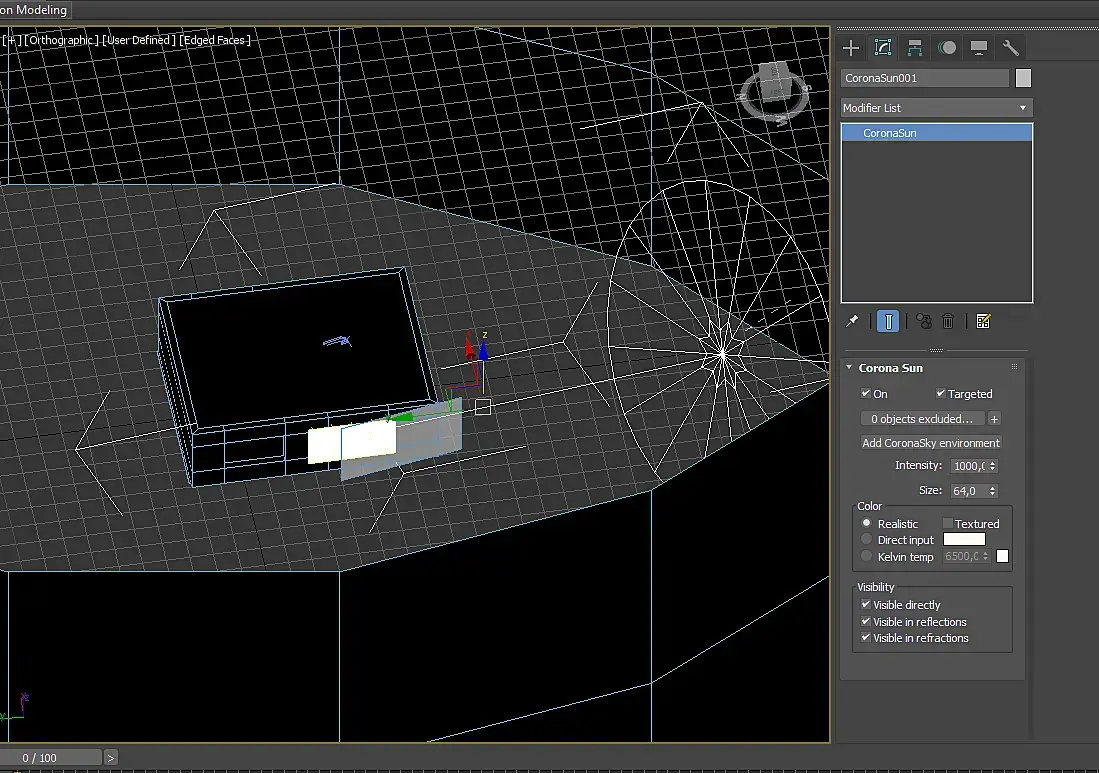This screenshot has width=1099, height=773.
Task: Toggle Show End Result button
Action: click(x=887, y=321)
